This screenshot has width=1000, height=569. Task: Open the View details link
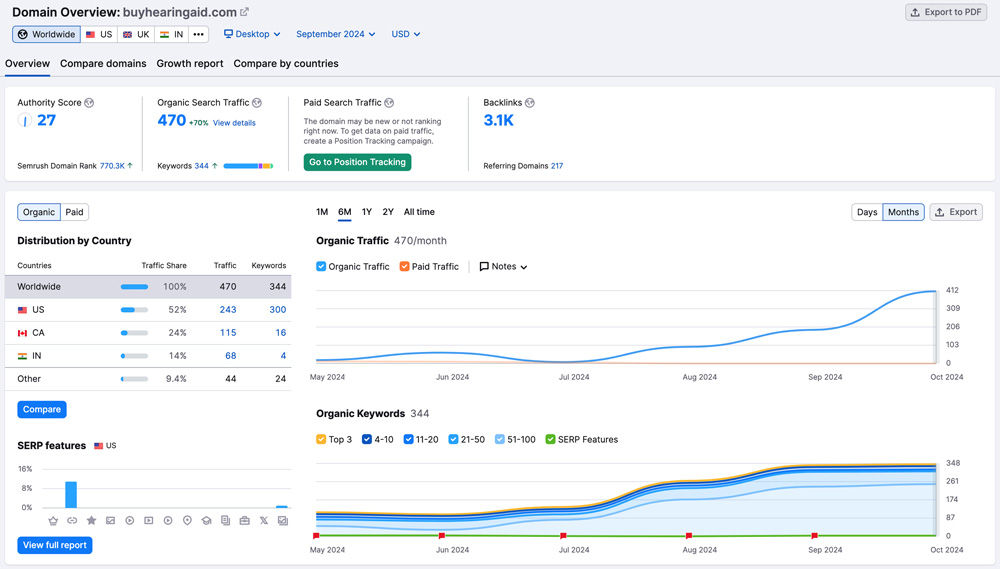234,123
